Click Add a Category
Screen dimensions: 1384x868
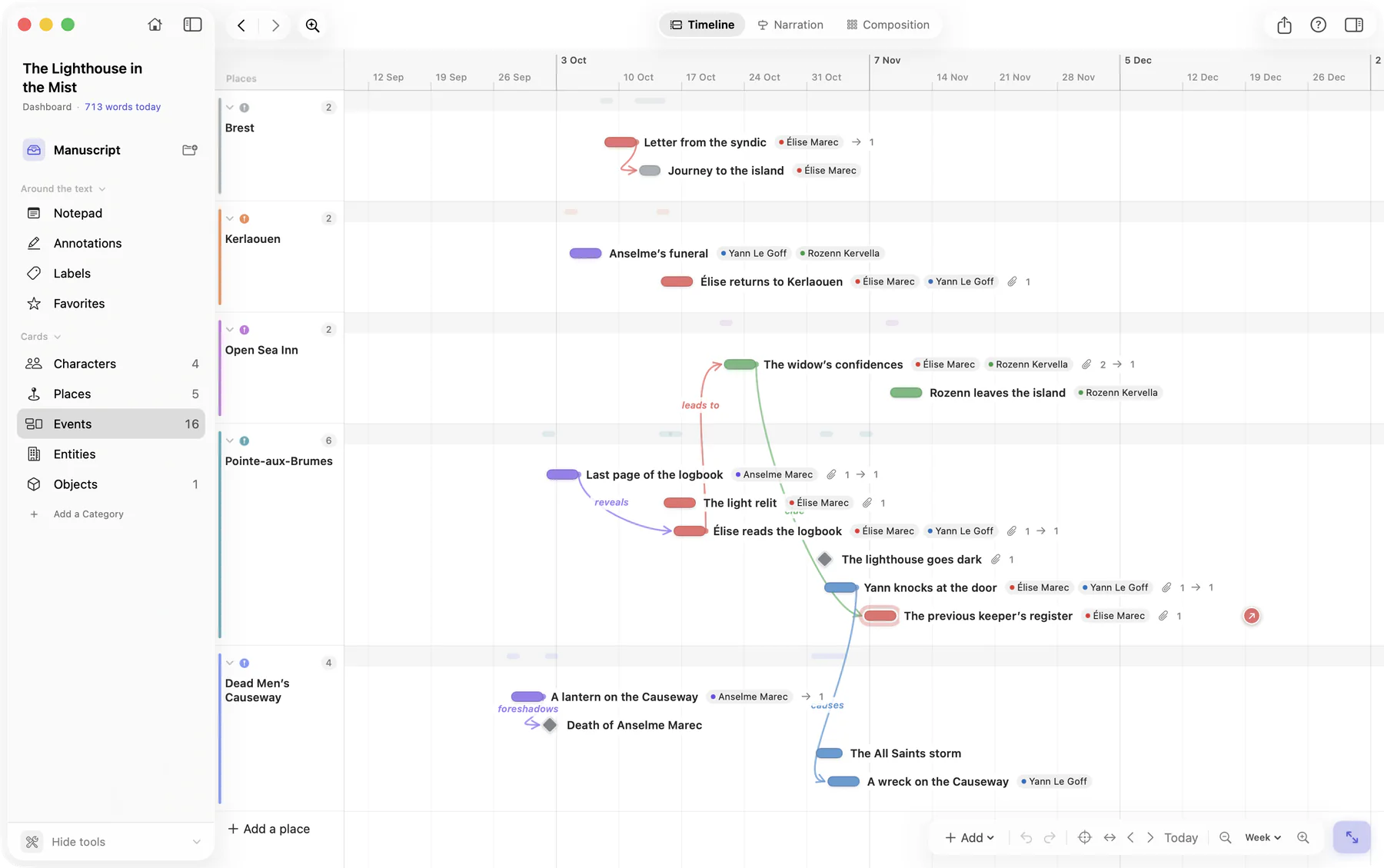pos(77,514)
